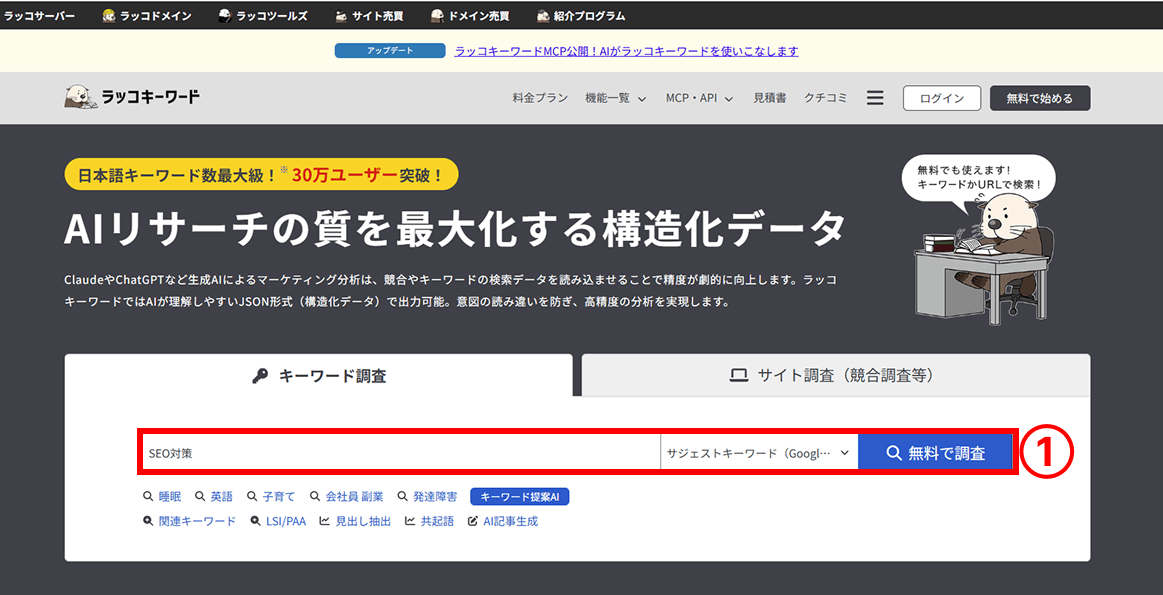Click the 紹介プログラム icon
This screenshot has width=1163, height=595.
pyautogui.click(x=543, y=16)
